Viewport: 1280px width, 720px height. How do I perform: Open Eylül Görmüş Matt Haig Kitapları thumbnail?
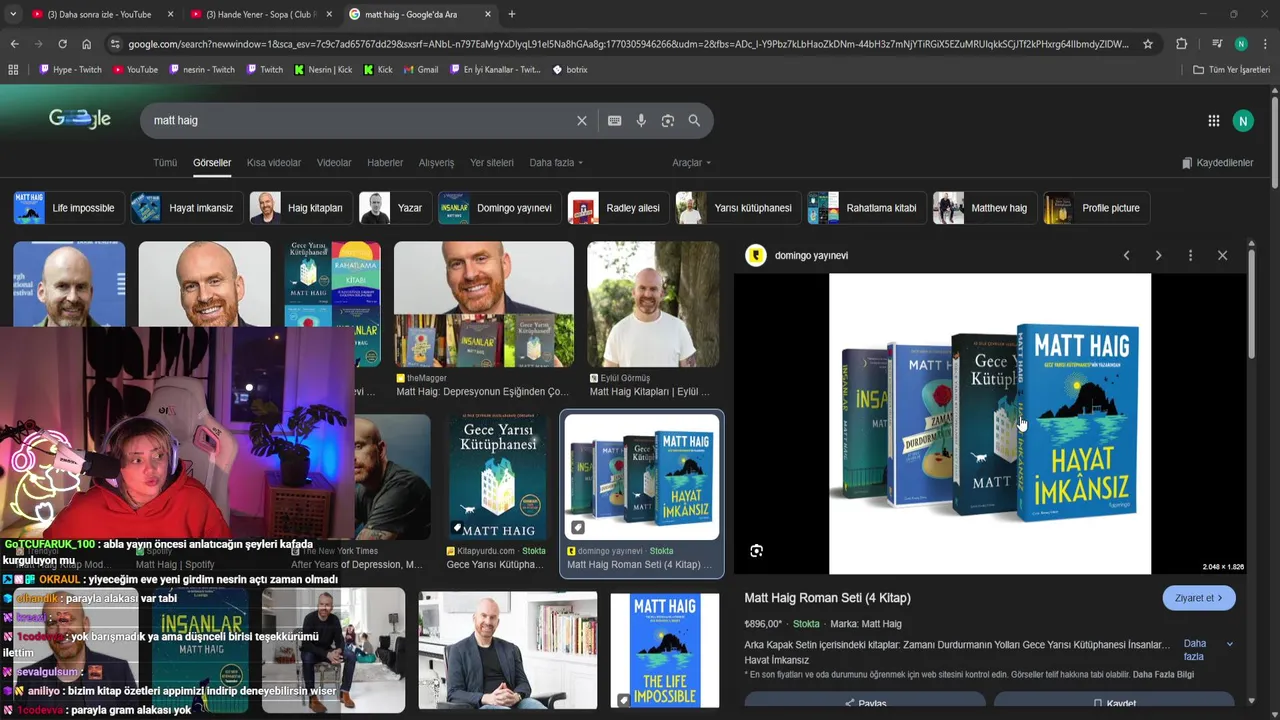(x=653, y=304)
